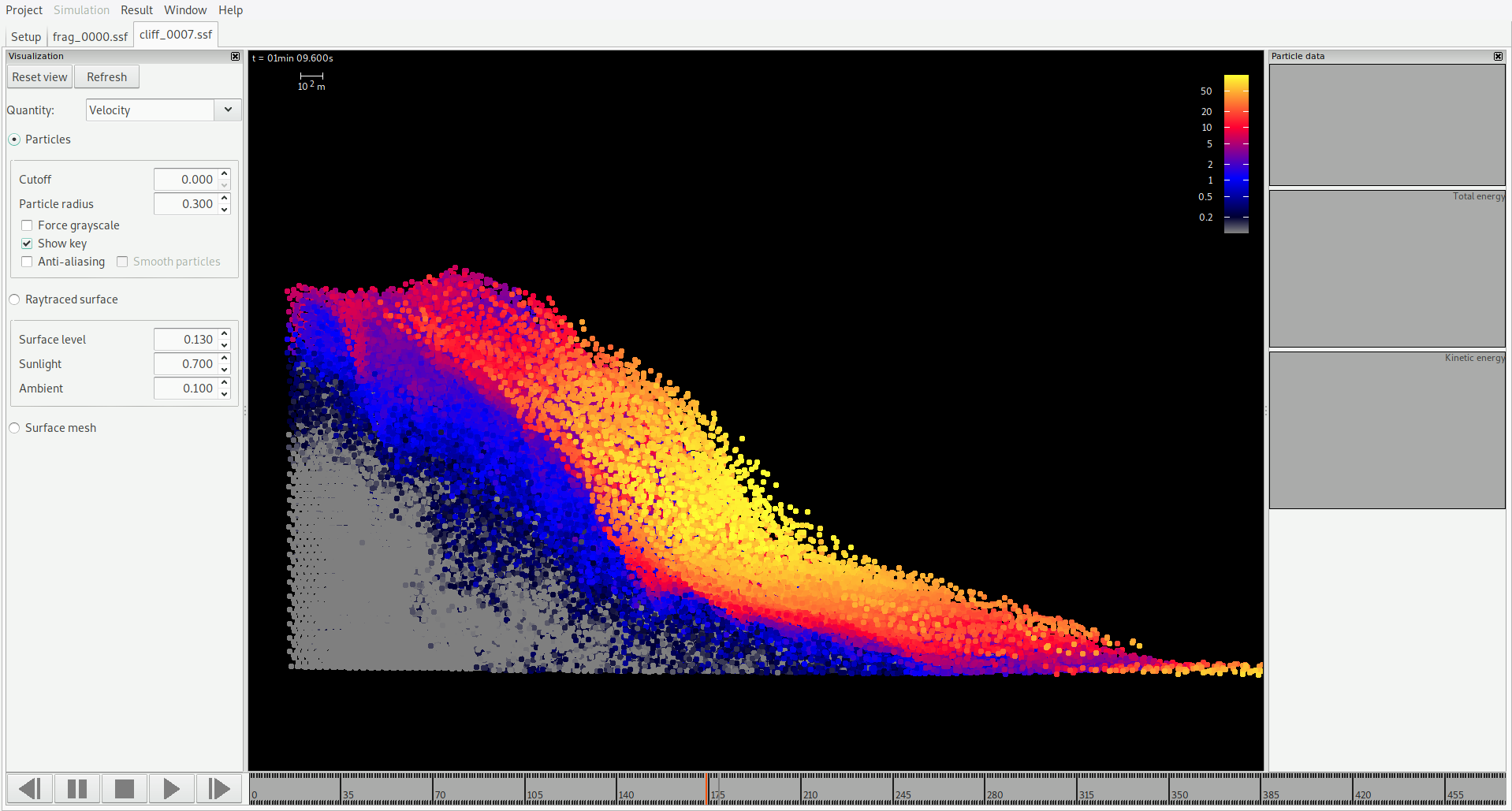The height and width of the screenshot is (811, 1512).
Task: Click the Particle radius value field
Action: 186,204
